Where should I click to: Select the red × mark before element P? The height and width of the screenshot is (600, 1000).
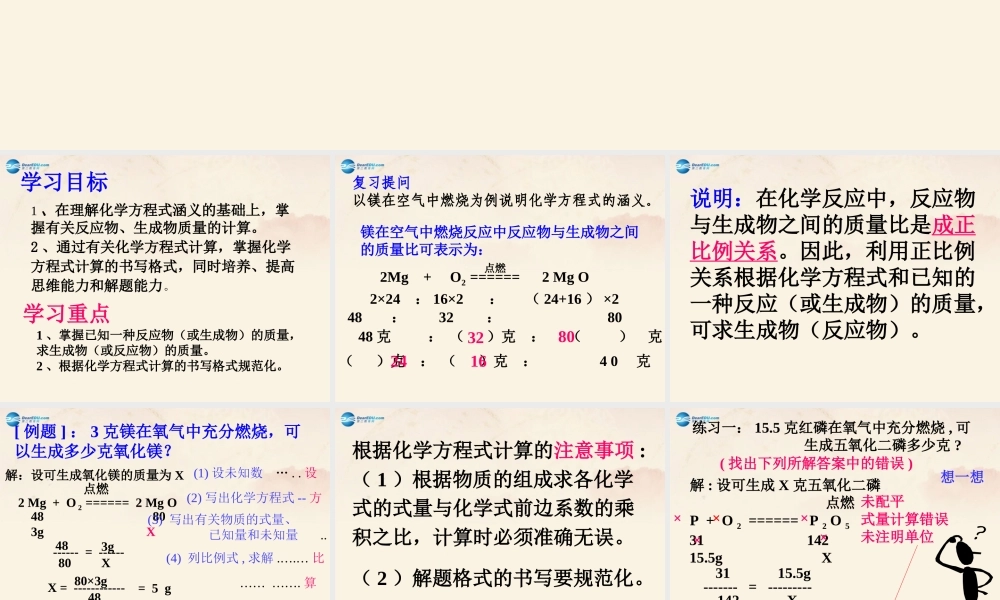[x=675, y=519]
